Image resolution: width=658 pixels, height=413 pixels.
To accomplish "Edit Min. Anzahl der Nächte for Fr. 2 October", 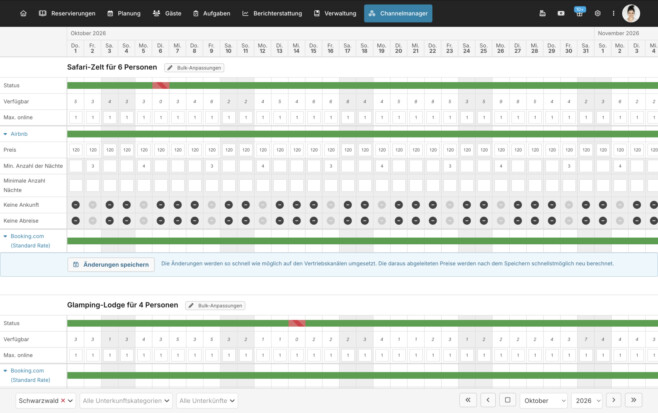I will [93, 166].
